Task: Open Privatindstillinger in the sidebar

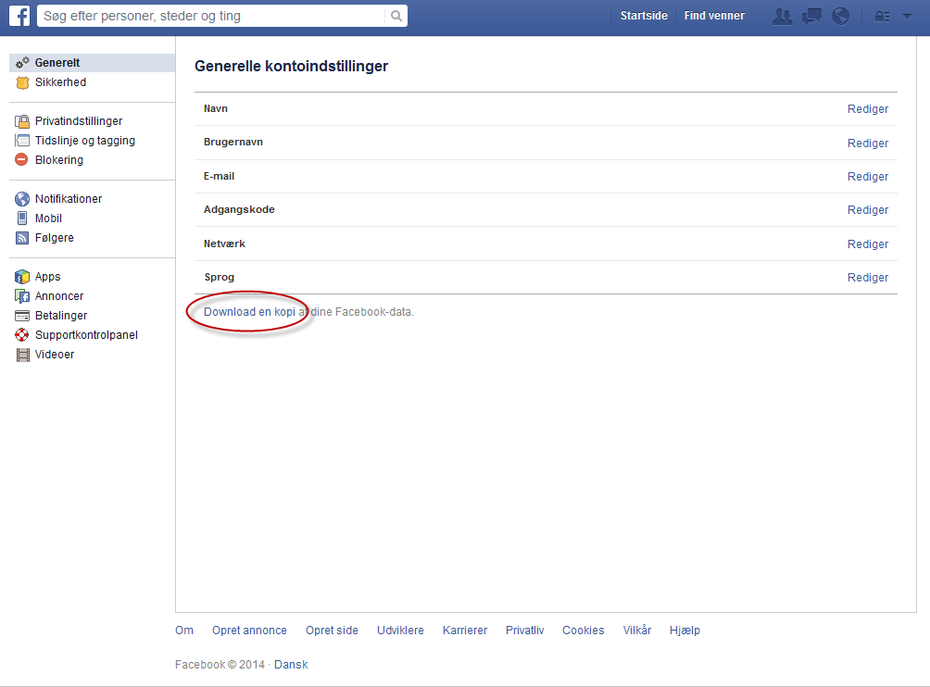Action: (78, 121)
